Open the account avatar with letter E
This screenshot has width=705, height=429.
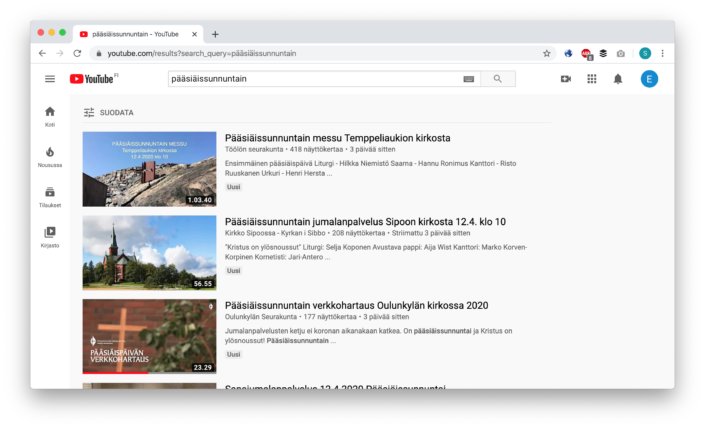649,79
